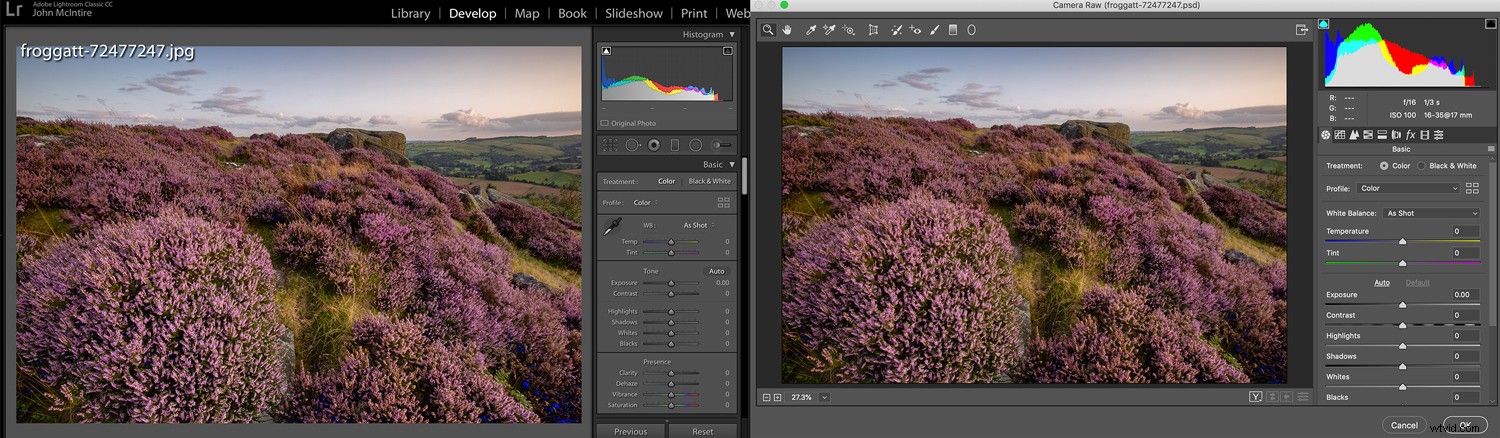The width and height of the screenshot is (1500, 438).
Task: Select the Adjustment Brush tool in Lightroom
Action: tap(721, 145)
